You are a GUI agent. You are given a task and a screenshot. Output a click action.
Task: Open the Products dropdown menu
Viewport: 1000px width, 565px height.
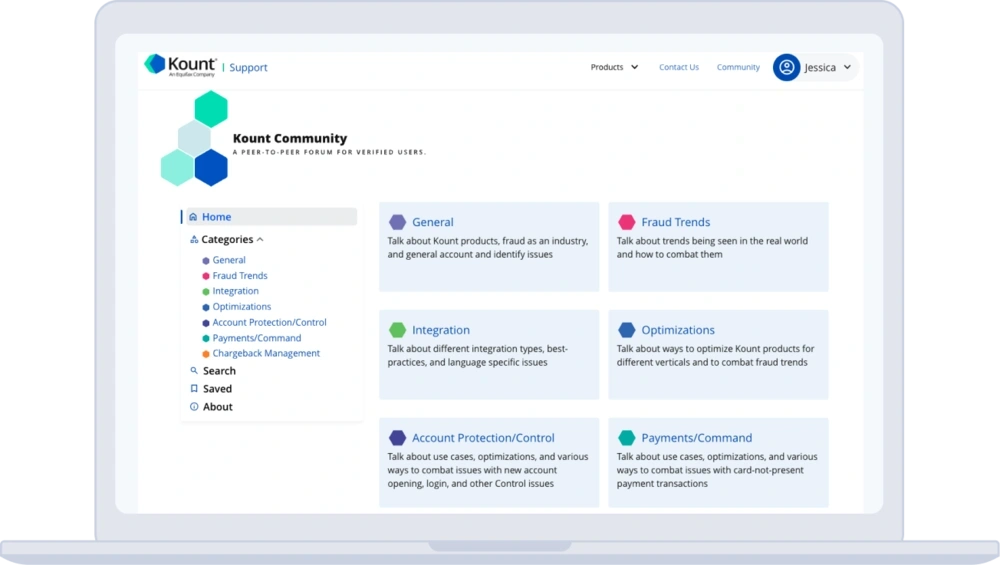point(614,67)
